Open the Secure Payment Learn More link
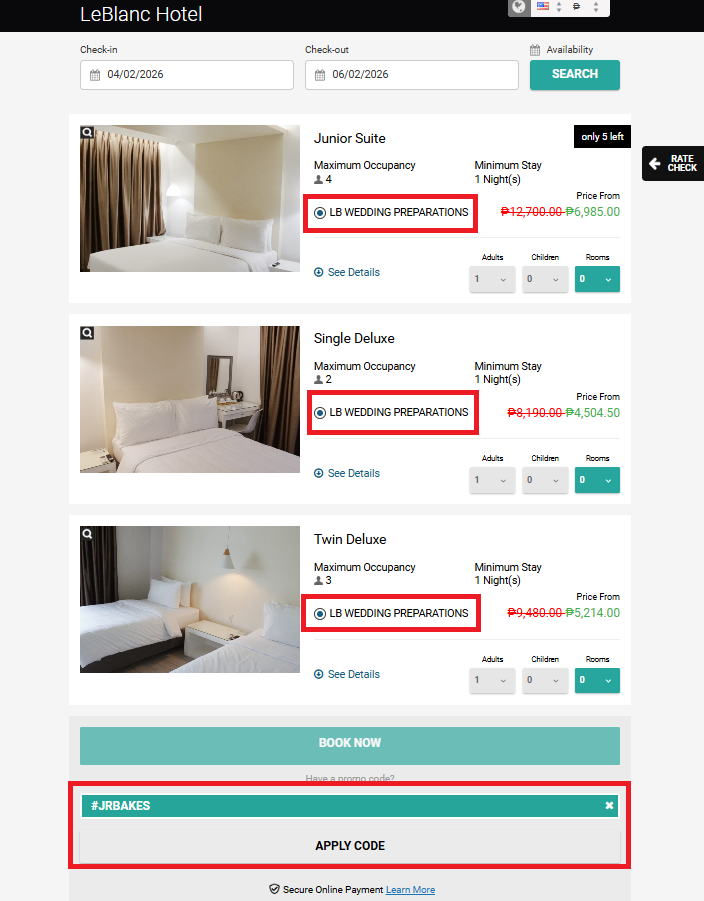The image size is (704, 901). point(410,890)
